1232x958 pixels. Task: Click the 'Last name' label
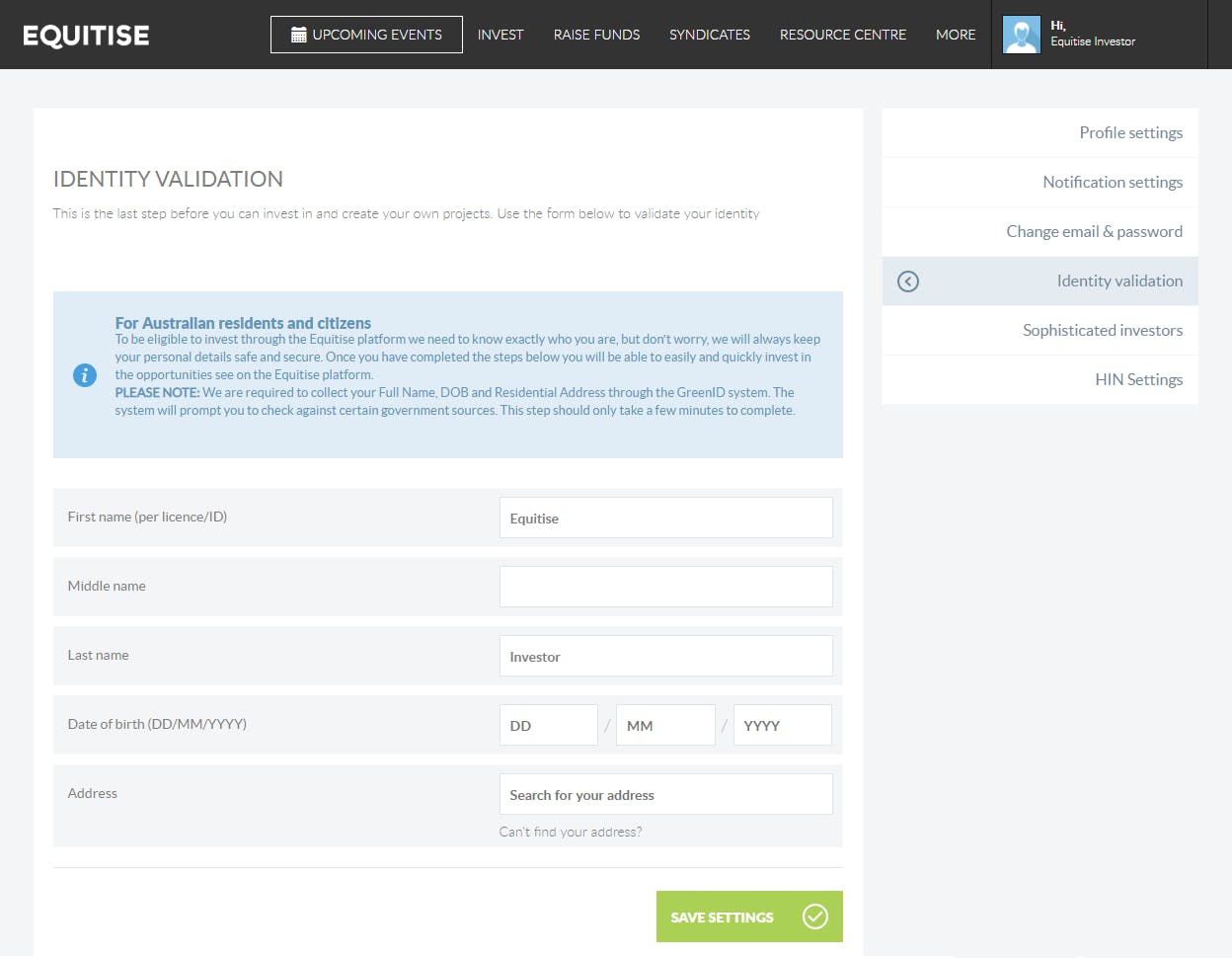click(98, 655)
